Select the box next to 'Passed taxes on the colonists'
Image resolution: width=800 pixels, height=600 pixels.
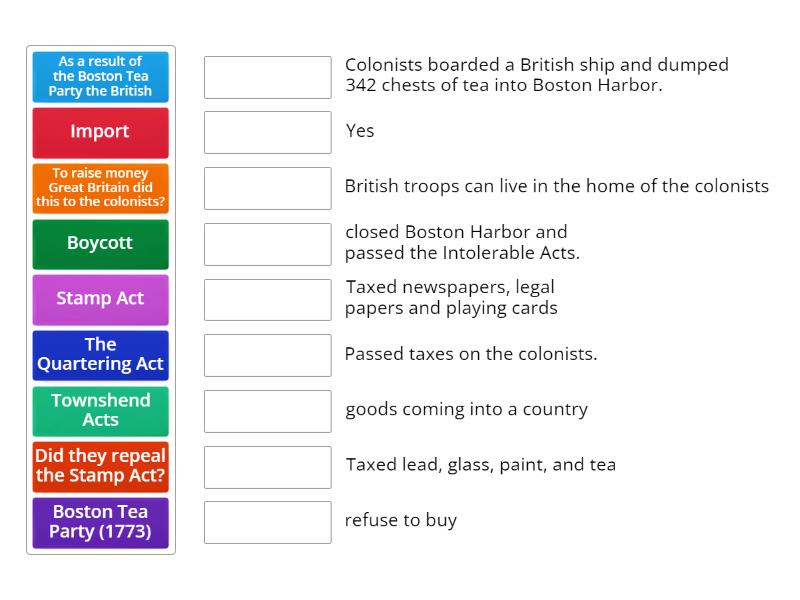click(x=267, y=354)
